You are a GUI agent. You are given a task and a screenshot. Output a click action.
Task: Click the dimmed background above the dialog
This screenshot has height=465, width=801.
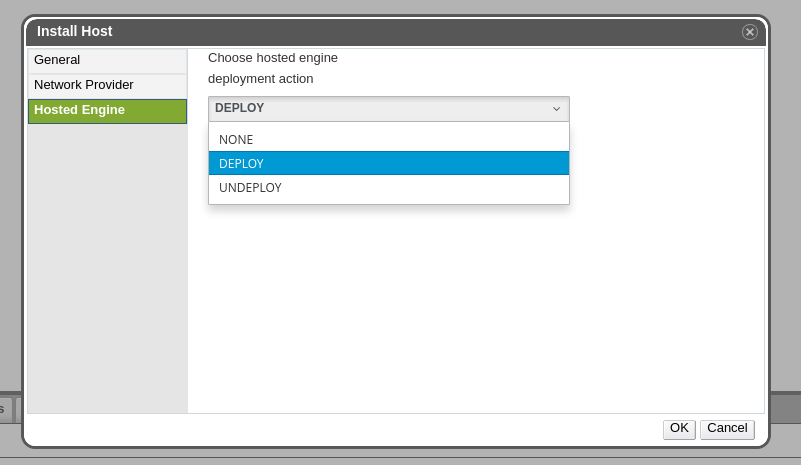(400, 6)
